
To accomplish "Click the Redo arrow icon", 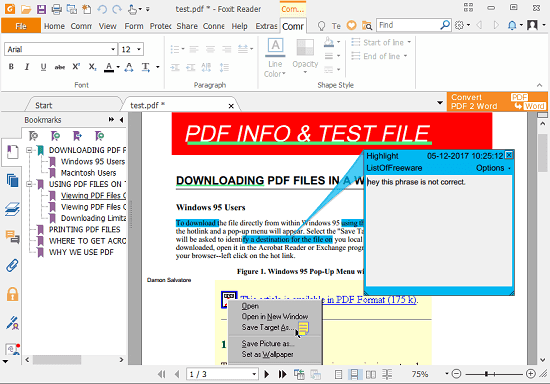I will pos(117,9).
